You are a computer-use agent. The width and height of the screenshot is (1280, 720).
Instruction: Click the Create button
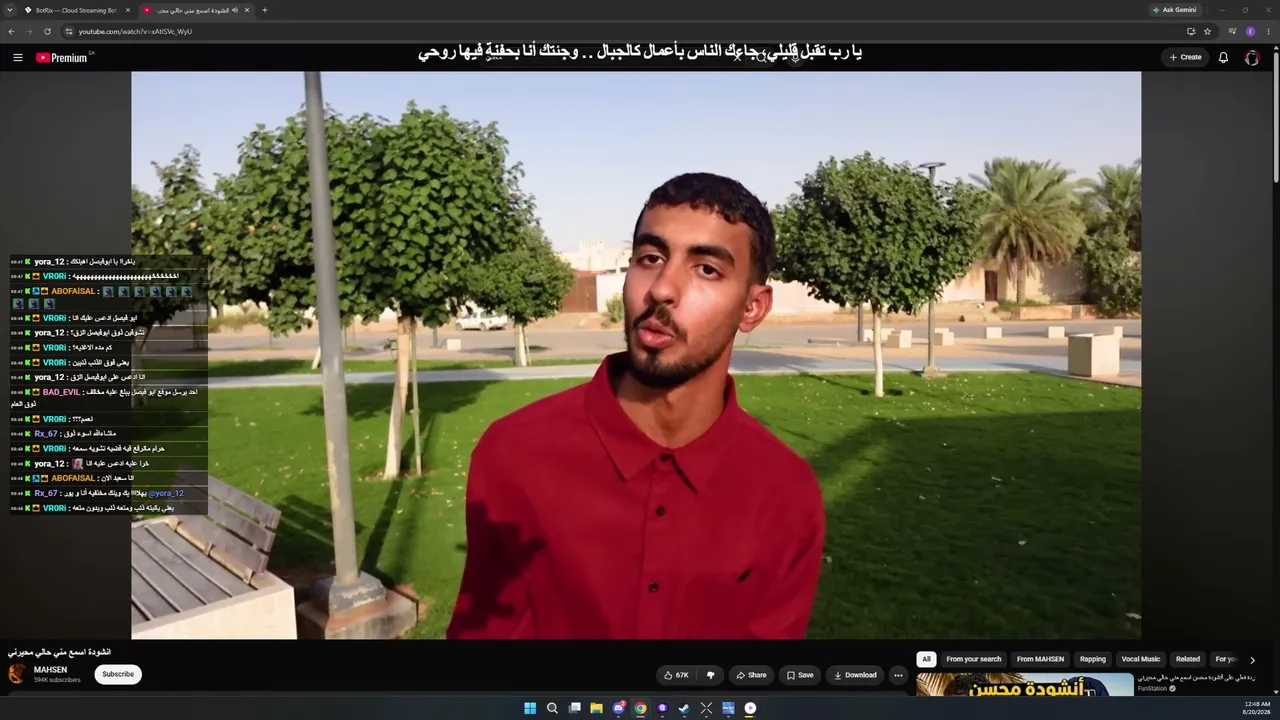pos(1186,58)
